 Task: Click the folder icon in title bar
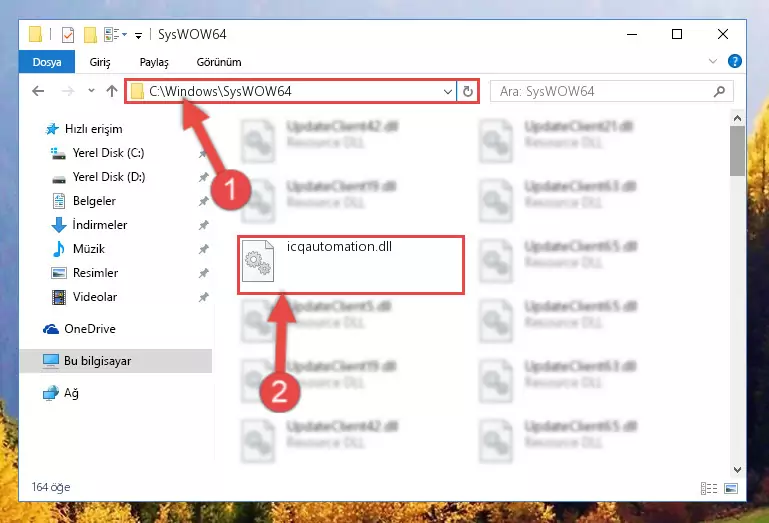(x=35, y=35)
